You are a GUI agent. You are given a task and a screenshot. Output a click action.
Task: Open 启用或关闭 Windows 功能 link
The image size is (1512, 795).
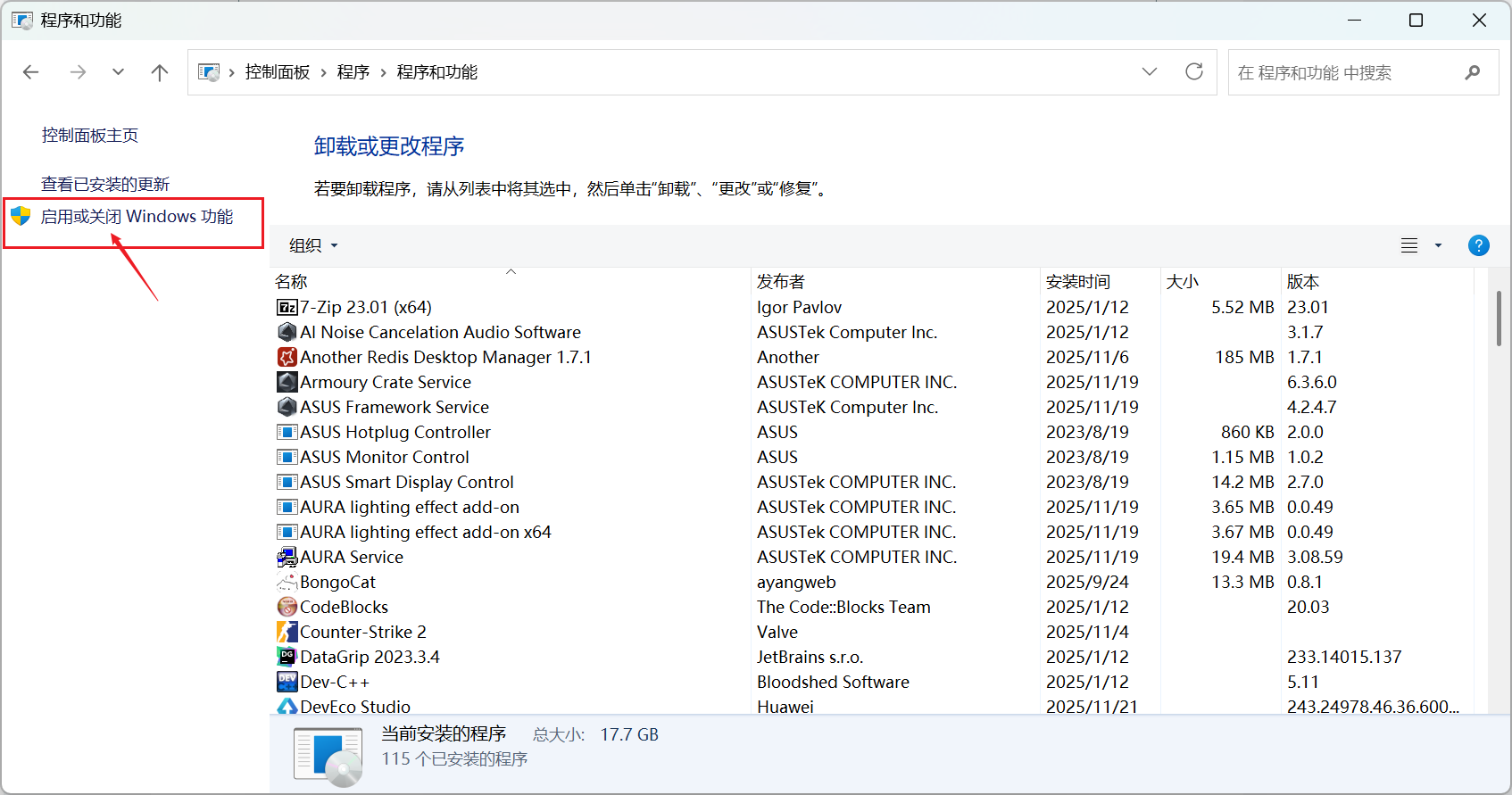(137, 217)
